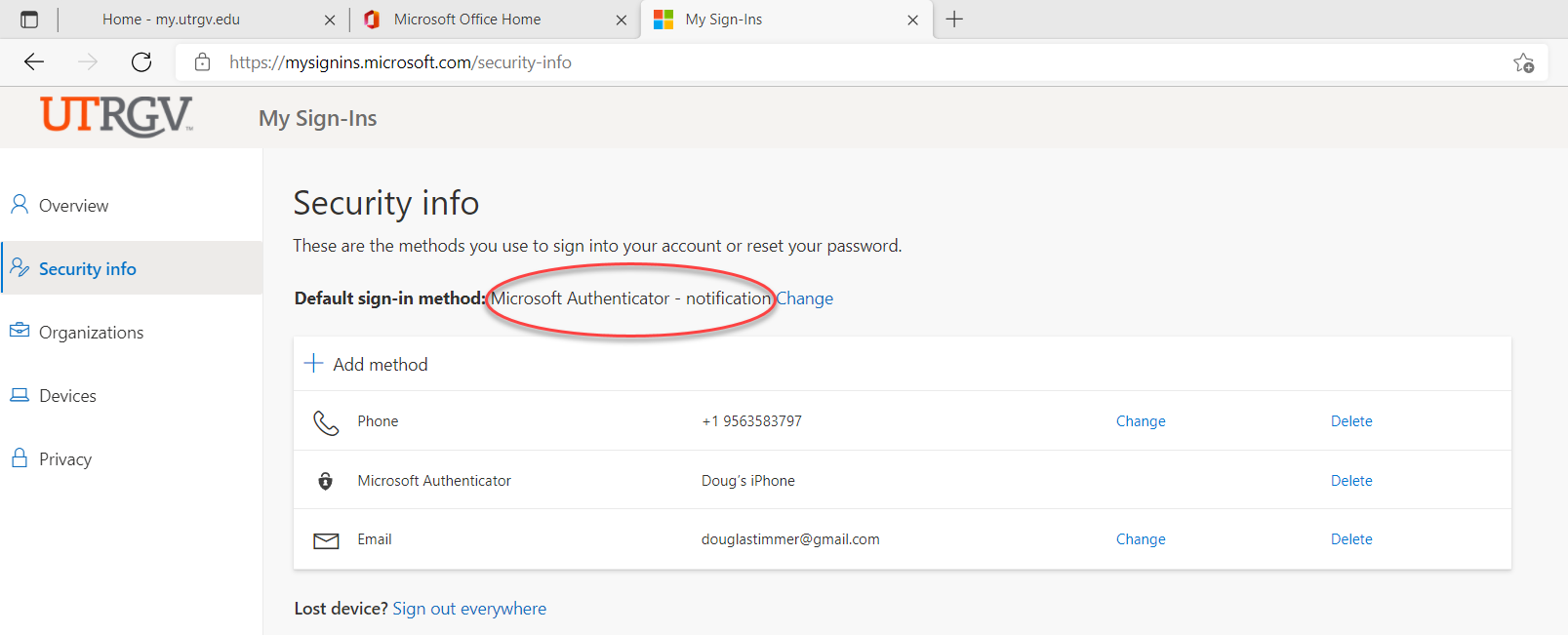Click the phone number +1 9563583797
The height and width of the screenshot is (635, 1568).
[x=751, y=421]
